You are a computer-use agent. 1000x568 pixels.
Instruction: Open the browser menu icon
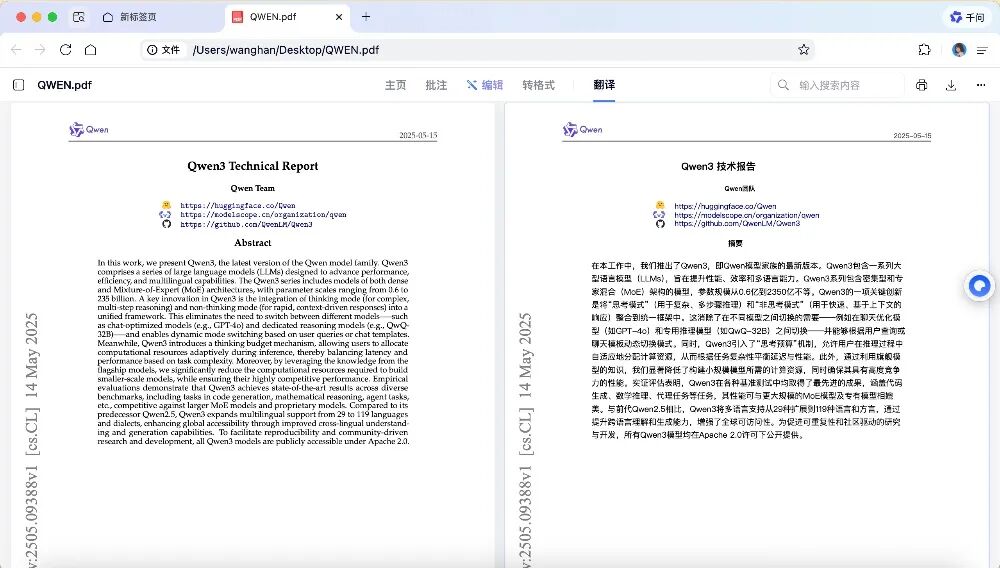(982, 50)
